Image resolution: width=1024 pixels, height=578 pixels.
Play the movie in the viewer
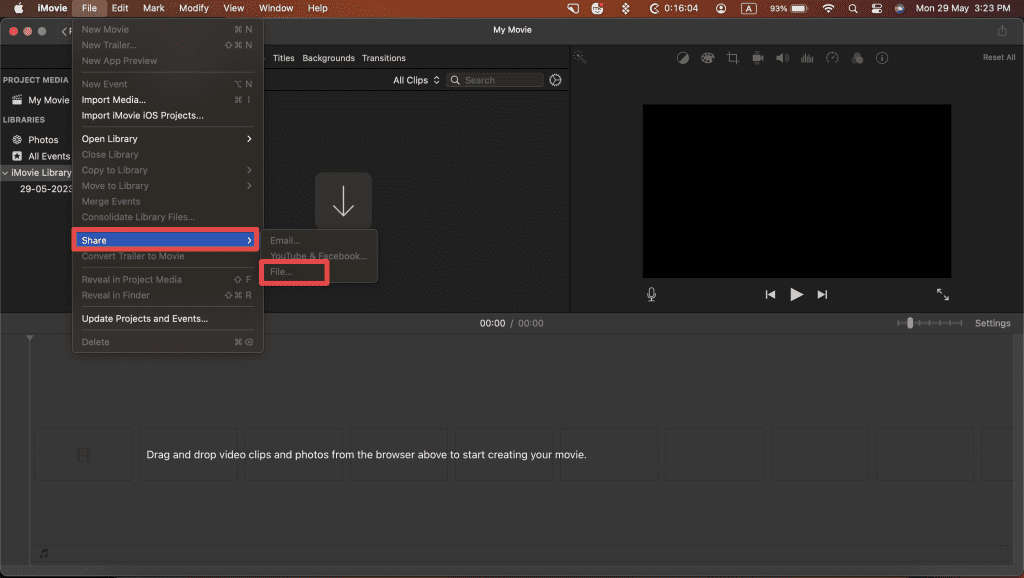click(796, 294)
